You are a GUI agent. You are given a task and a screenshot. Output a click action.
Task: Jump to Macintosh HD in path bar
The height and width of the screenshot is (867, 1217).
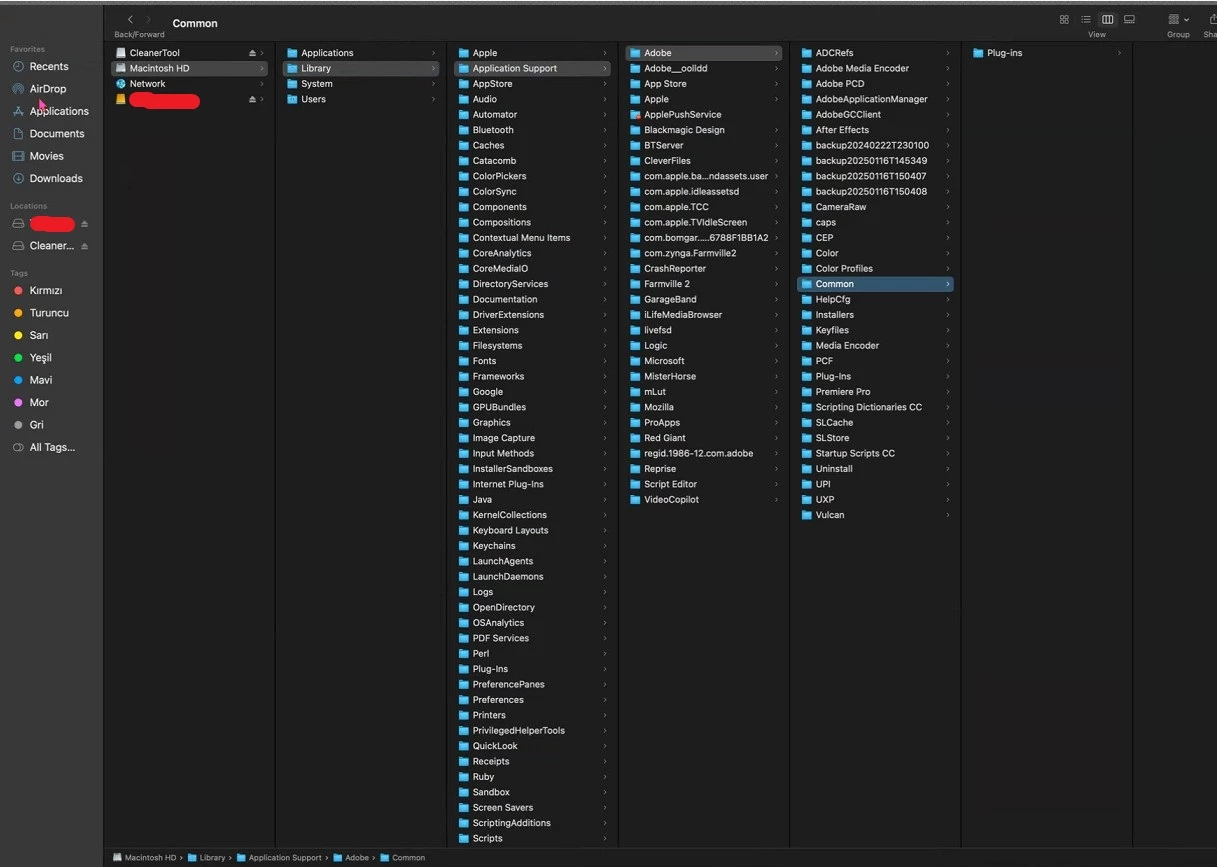click(145, 858)
